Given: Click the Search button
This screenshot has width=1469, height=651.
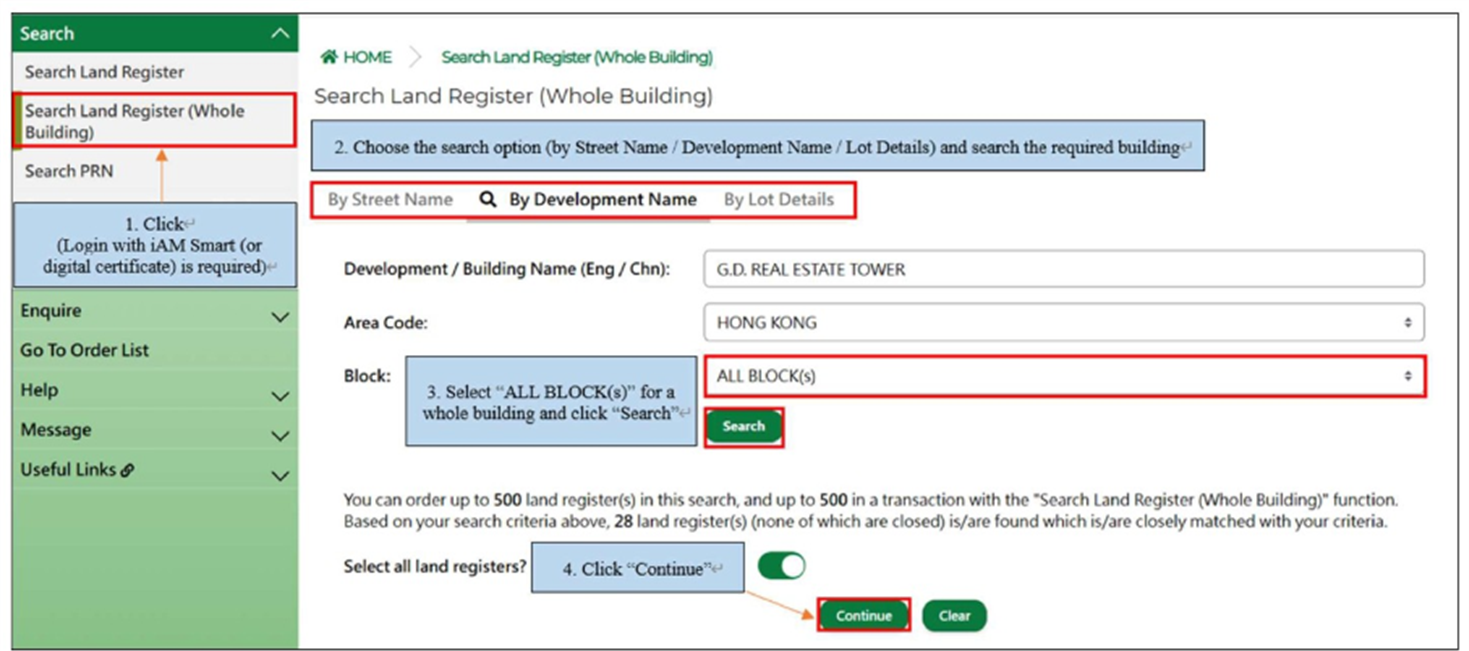Looking at the screenshot, I should coord(743,426).
